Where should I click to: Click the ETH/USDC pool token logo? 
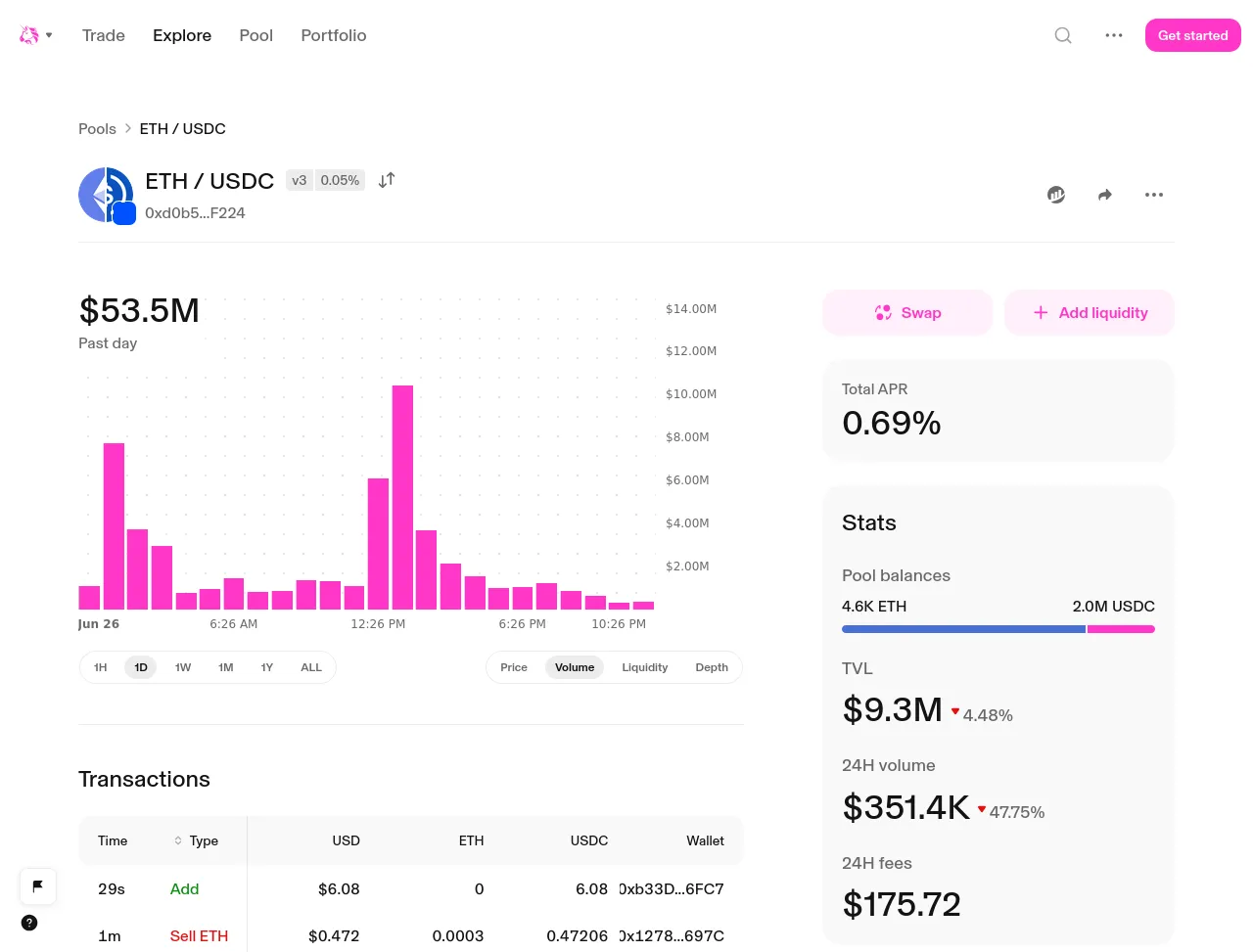[107, 195]
